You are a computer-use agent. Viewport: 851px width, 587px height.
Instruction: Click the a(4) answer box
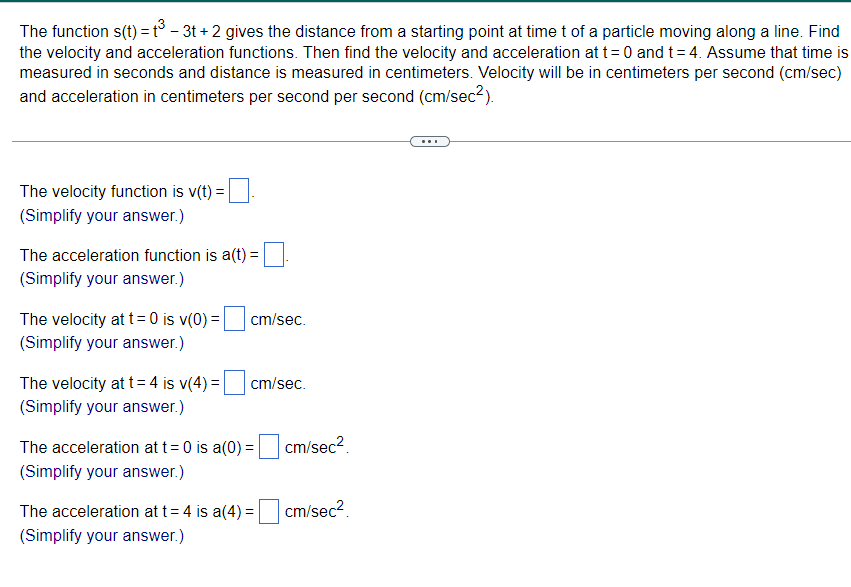click(267, 510)
